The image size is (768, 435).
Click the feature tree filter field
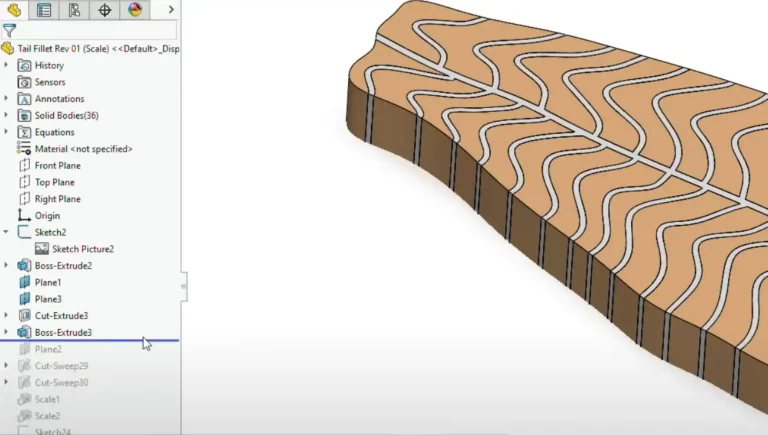pyautogui.click(x=95, y=30)
